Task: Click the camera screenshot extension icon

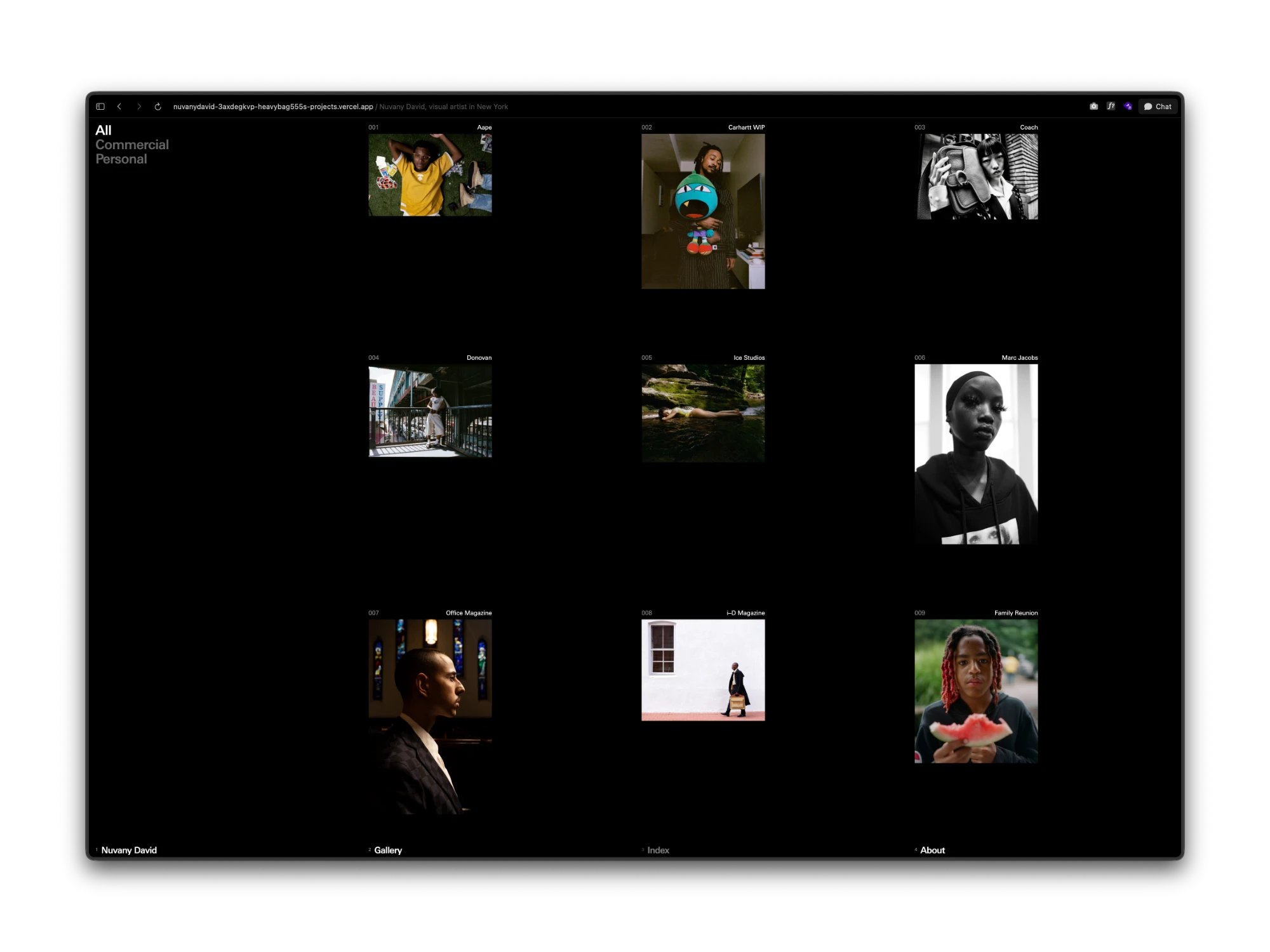Action: tap(1093, 107)
